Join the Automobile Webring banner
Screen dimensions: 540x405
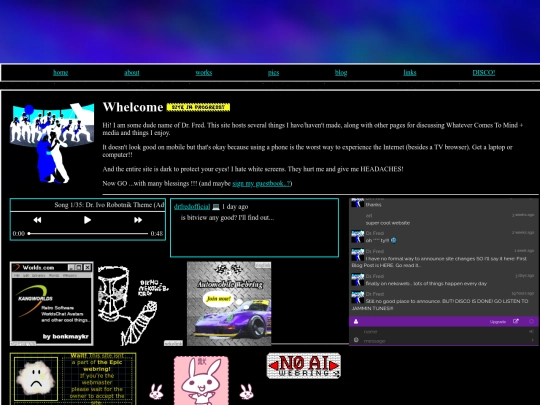pos(229,303)
